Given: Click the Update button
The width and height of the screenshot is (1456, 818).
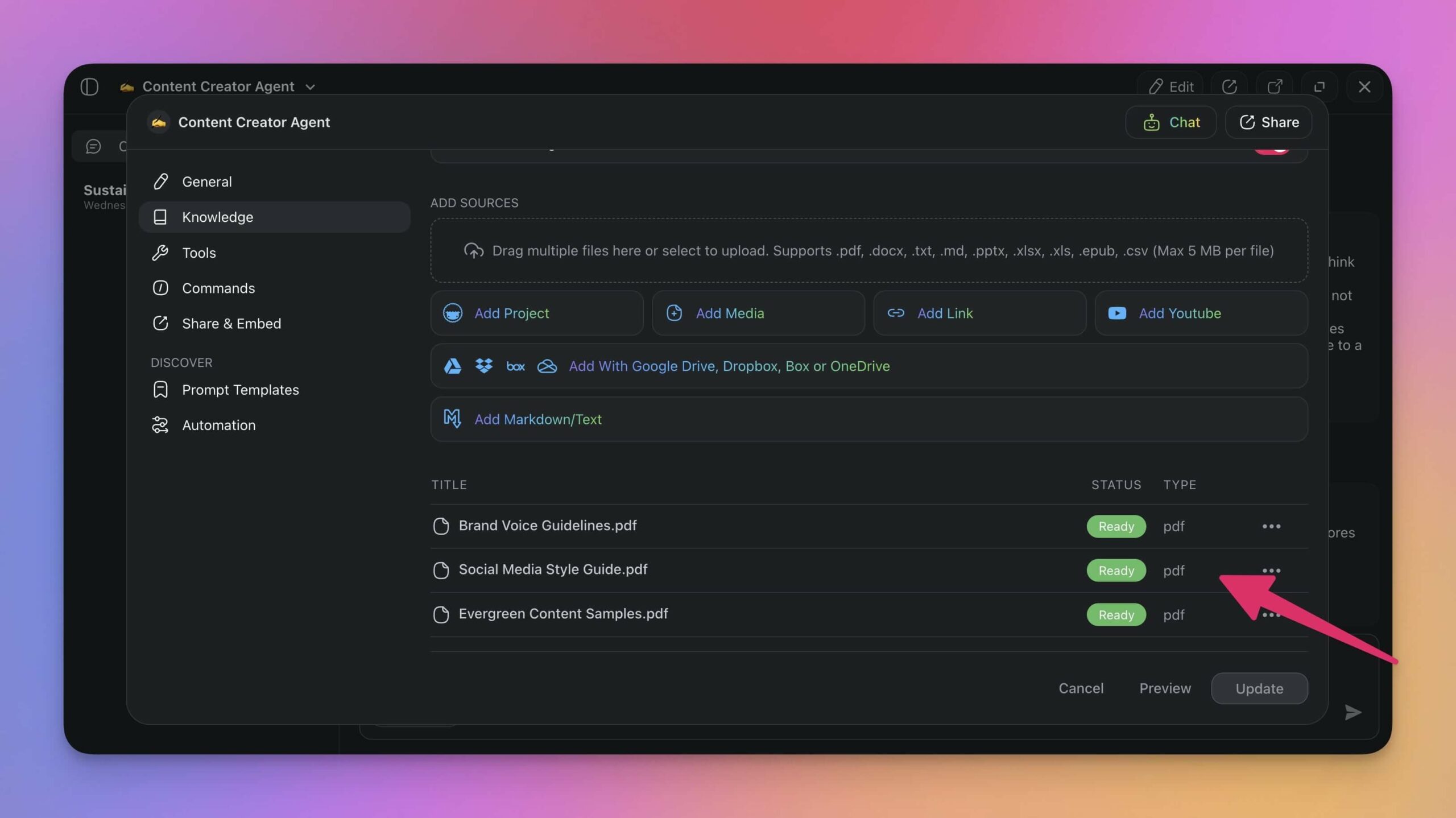Looking at the screenshot, I should [1259, 688].
